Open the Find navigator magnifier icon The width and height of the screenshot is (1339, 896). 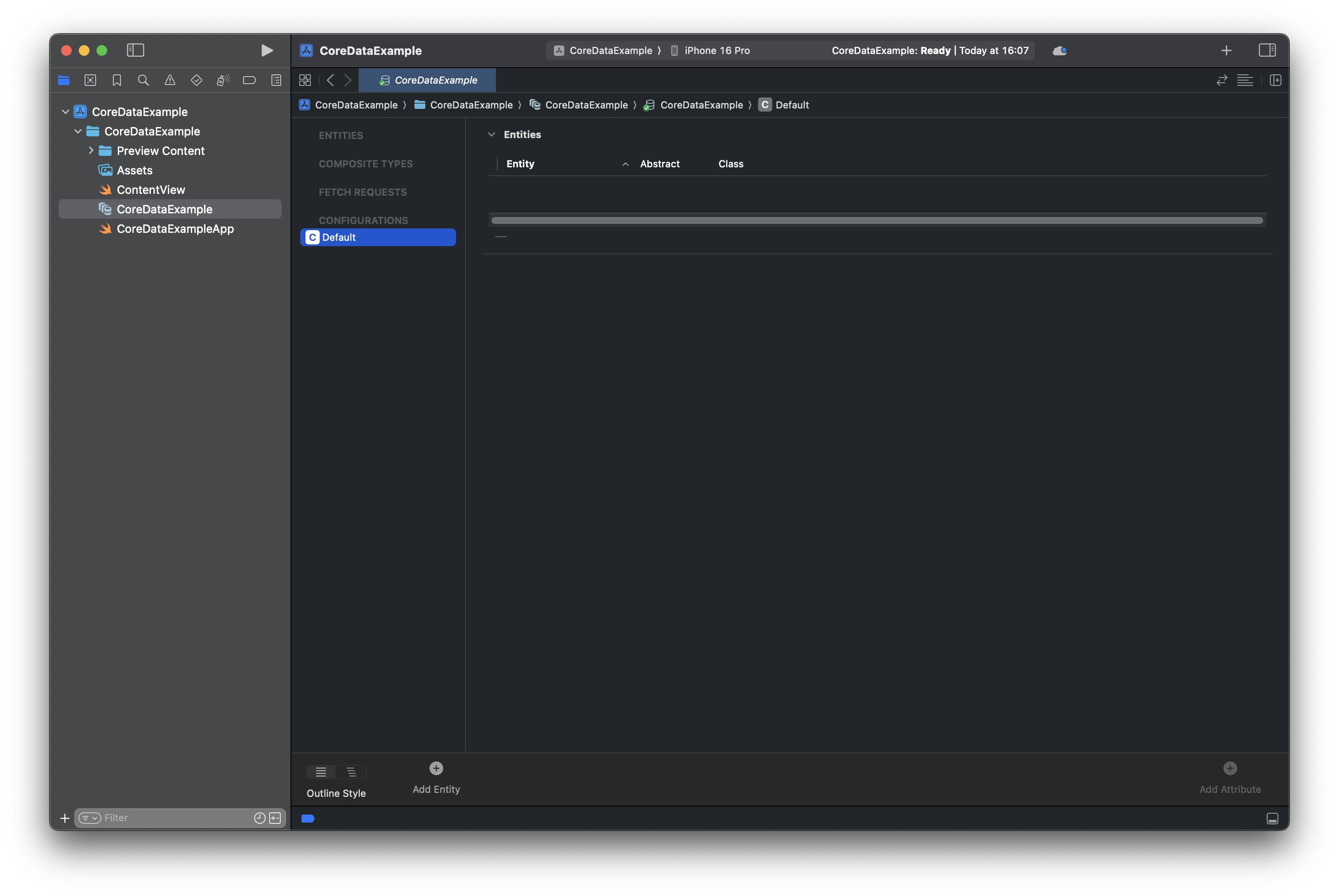coord(143,81)
